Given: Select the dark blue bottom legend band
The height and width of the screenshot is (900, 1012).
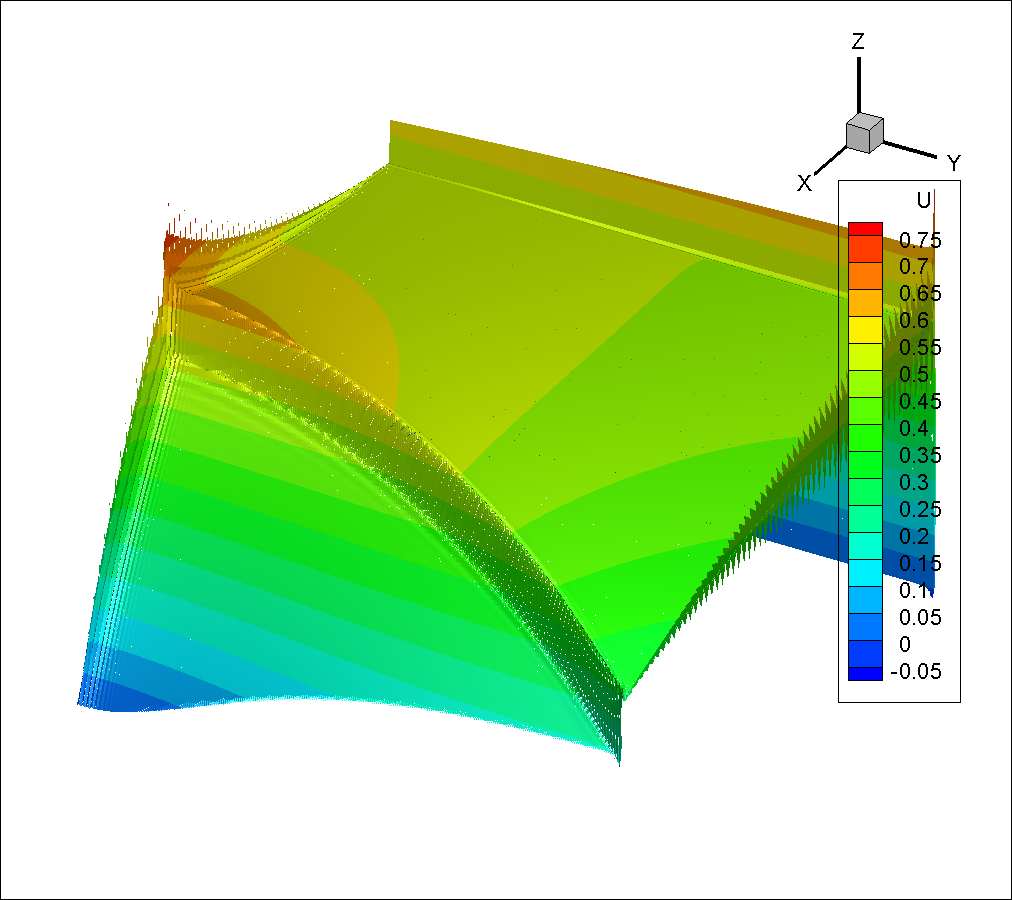Looking at the screenshot, I should 865,673.
